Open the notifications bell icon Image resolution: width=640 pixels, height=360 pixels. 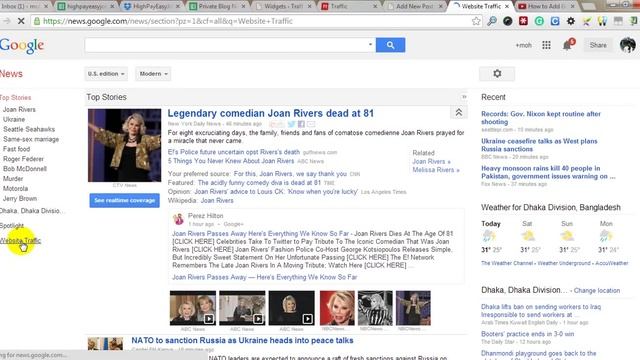[x=567, y=45]
